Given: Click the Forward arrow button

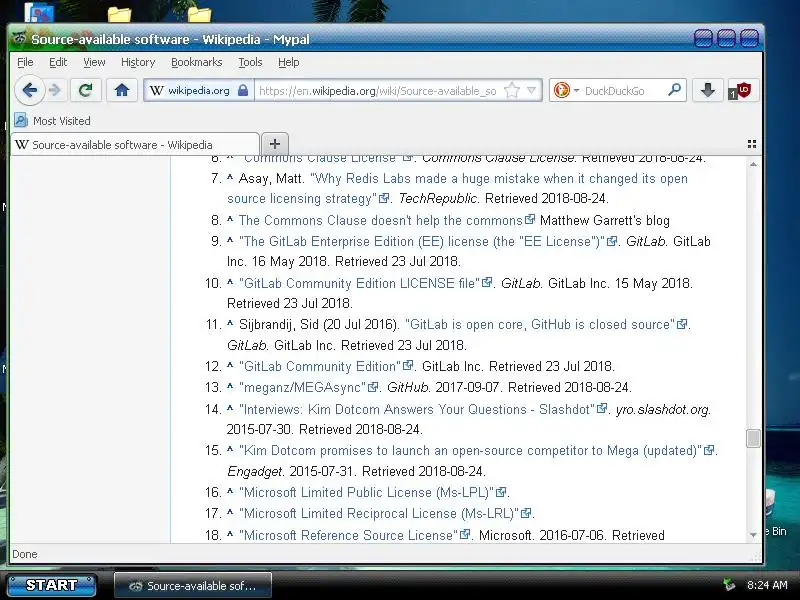Looking at the screenshot, I should [55, 91].
